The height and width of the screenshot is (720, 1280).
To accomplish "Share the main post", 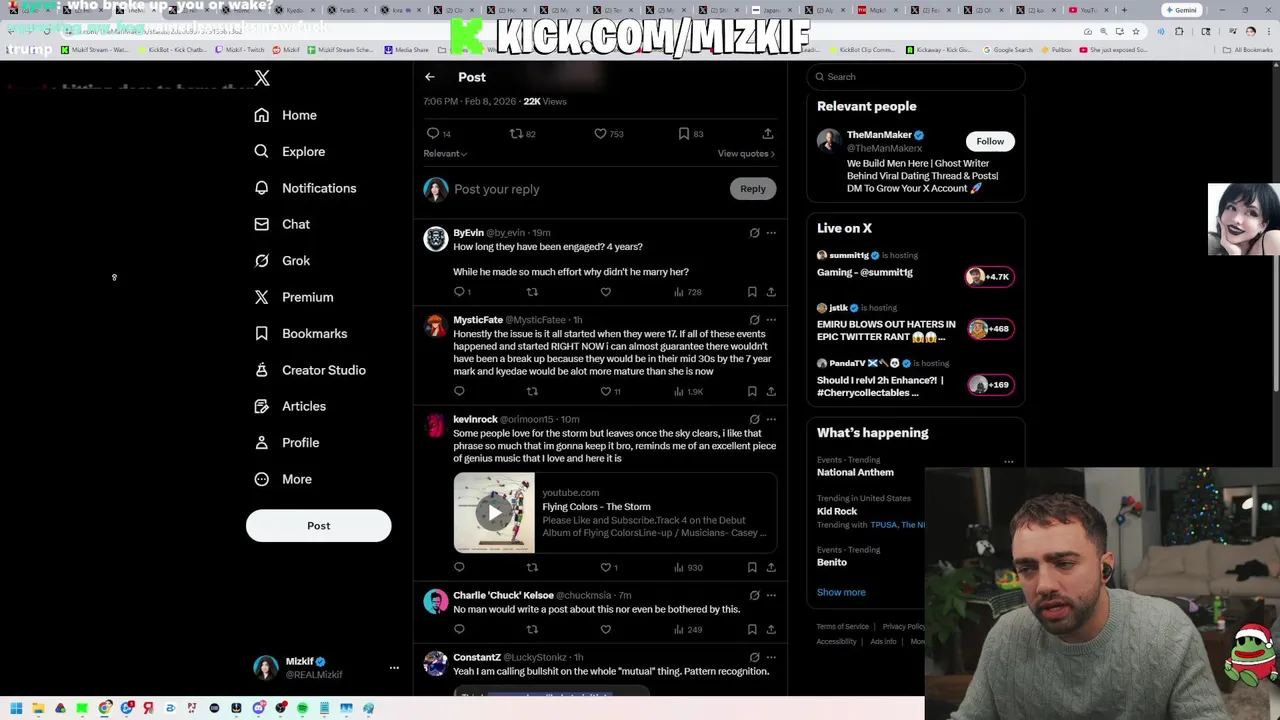I will pyautogui.click(x=768, y=133).
